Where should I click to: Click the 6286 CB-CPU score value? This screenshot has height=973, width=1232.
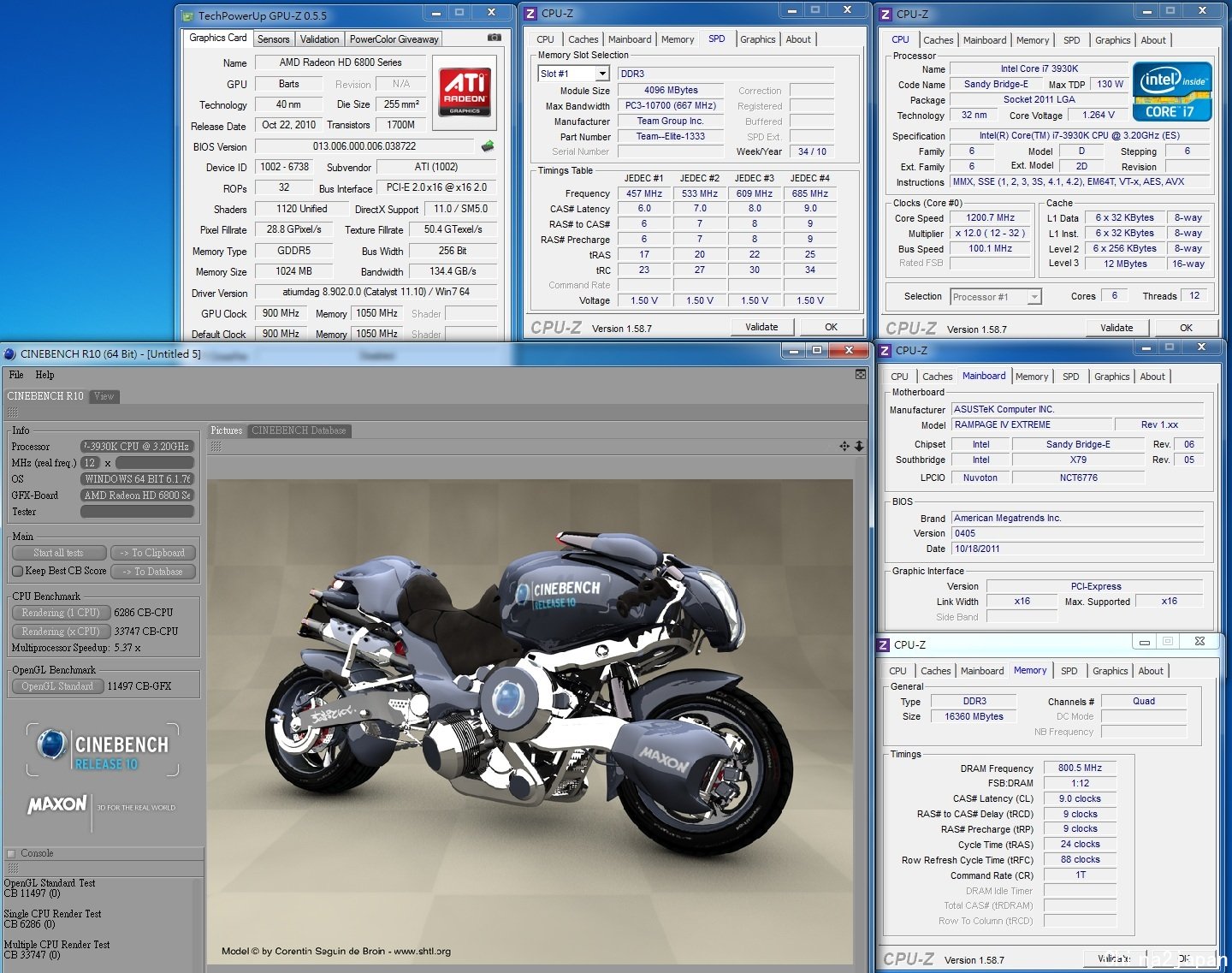click(x=144, y=613)
